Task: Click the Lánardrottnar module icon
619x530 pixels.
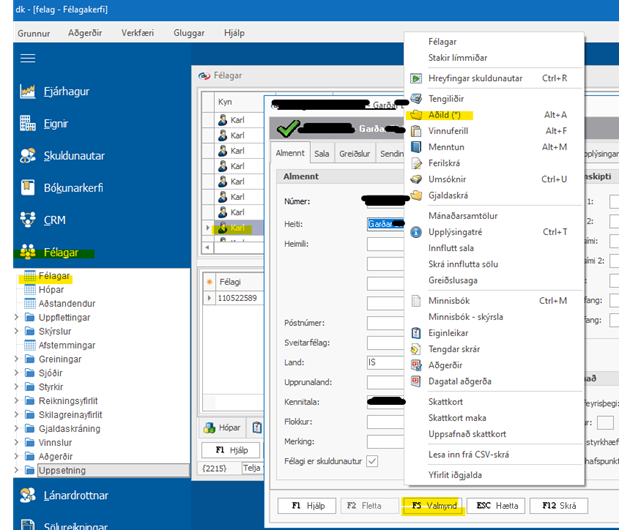Action: point(29,494)
